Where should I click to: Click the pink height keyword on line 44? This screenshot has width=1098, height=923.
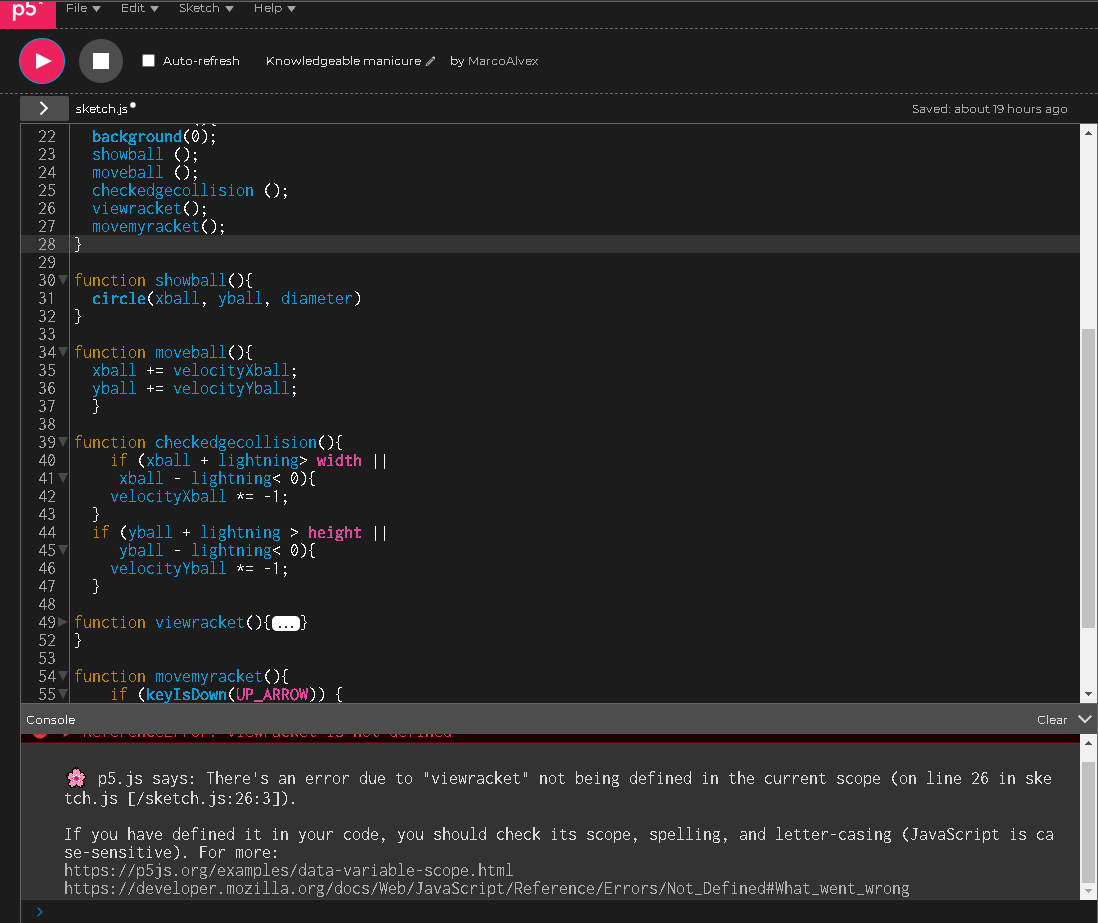click(x=335, y=533)
